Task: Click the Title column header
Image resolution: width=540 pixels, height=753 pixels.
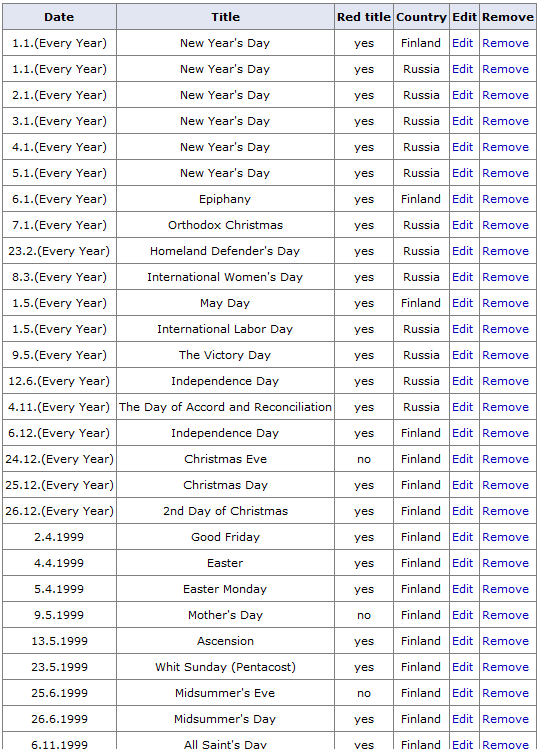Action: coord(225,17)
